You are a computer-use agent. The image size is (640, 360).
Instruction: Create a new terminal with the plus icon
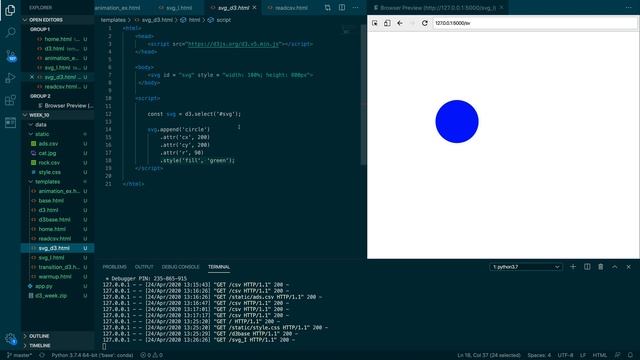(573, 267)
